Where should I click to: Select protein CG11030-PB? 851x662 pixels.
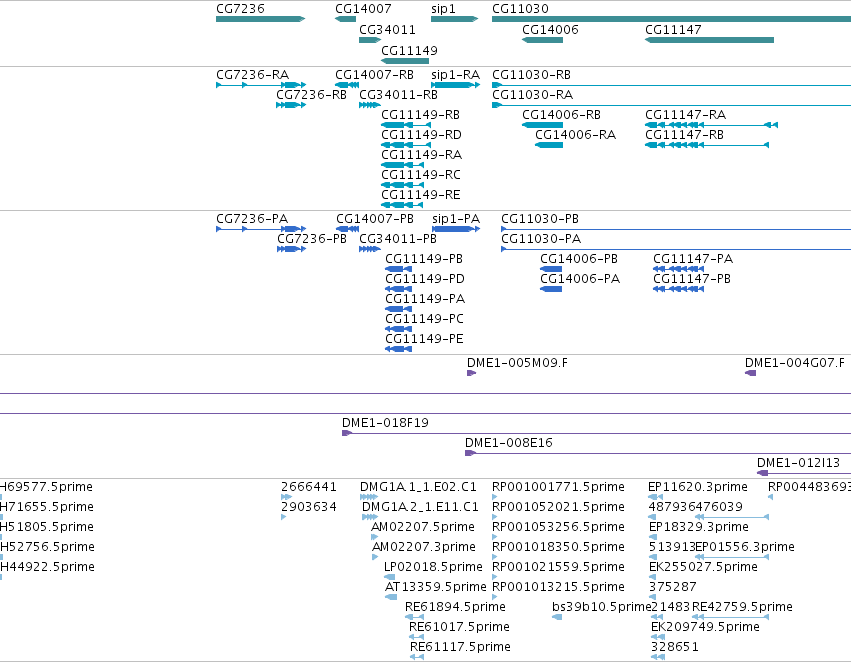tap(540, 219)
